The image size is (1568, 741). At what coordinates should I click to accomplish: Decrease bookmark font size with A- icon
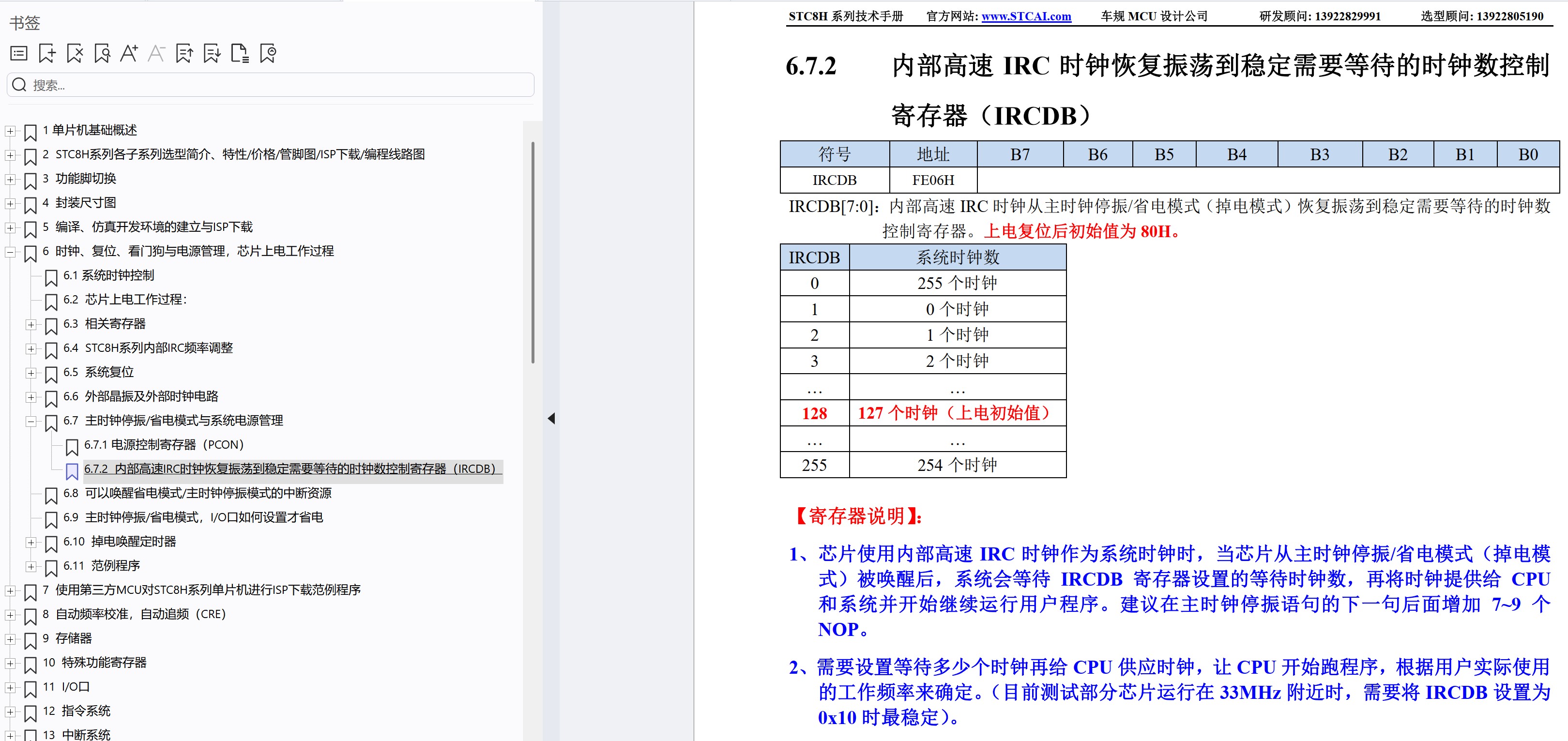(x=156, y=54)
